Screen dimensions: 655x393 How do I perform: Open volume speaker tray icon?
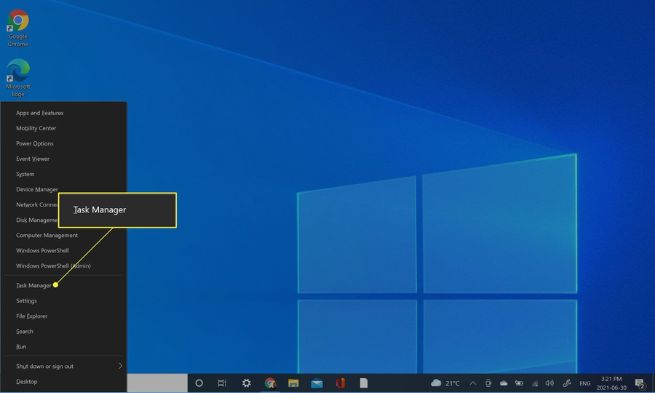click(x=550, y=383)
